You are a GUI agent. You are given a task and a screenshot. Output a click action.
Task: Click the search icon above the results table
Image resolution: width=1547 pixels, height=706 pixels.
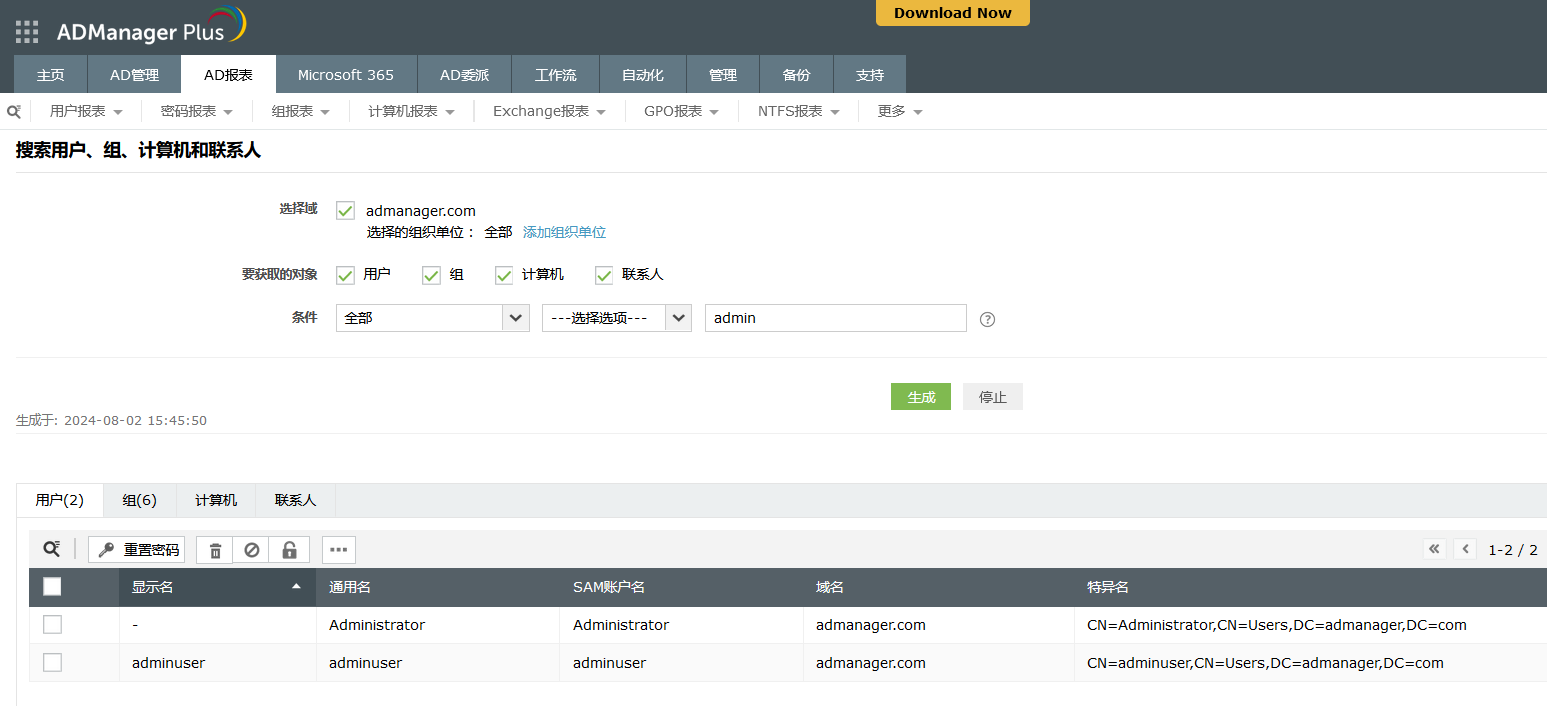51,549
